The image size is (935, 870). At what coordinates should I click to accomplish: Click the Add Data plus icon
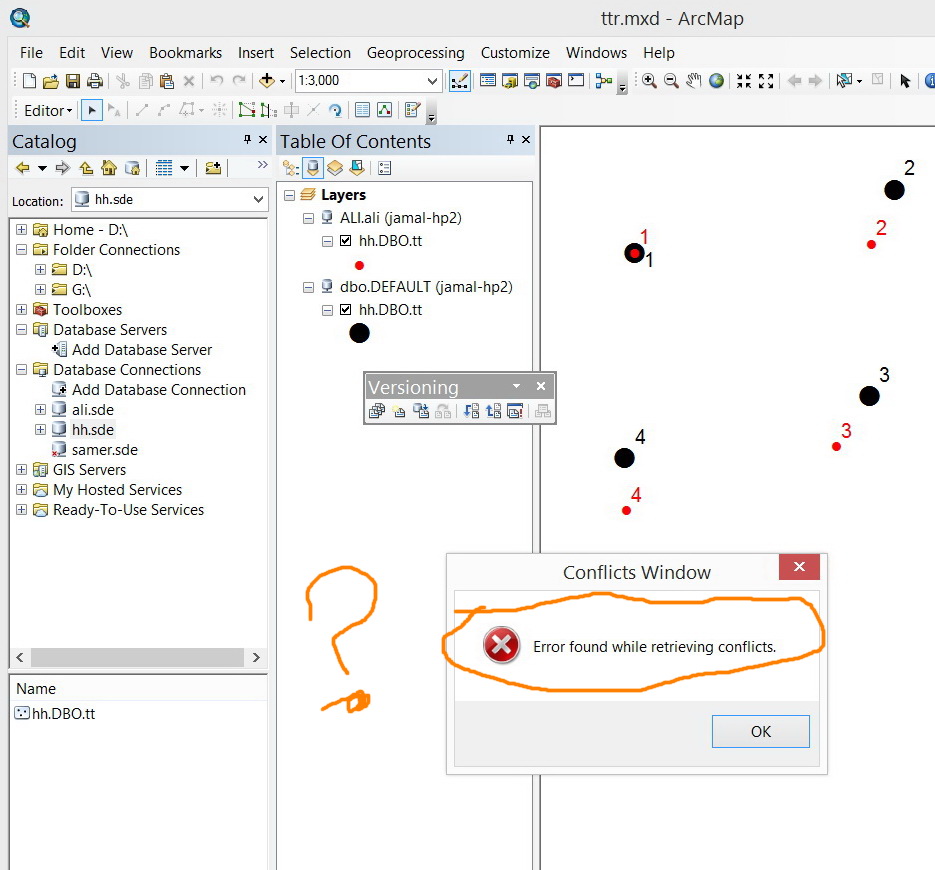point(267,81)
